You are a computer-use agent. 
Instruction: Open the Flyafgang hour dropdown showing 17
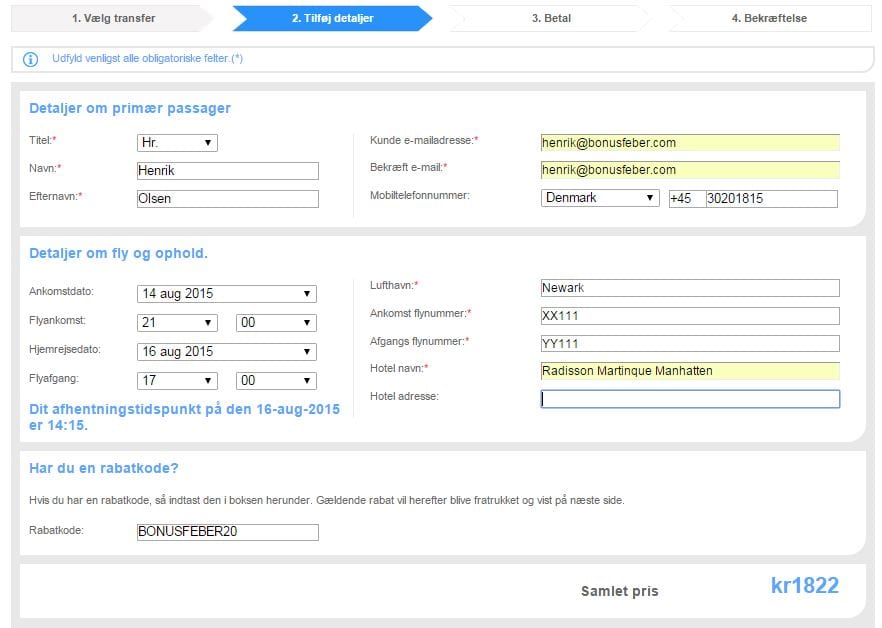(x=177, y=381)
